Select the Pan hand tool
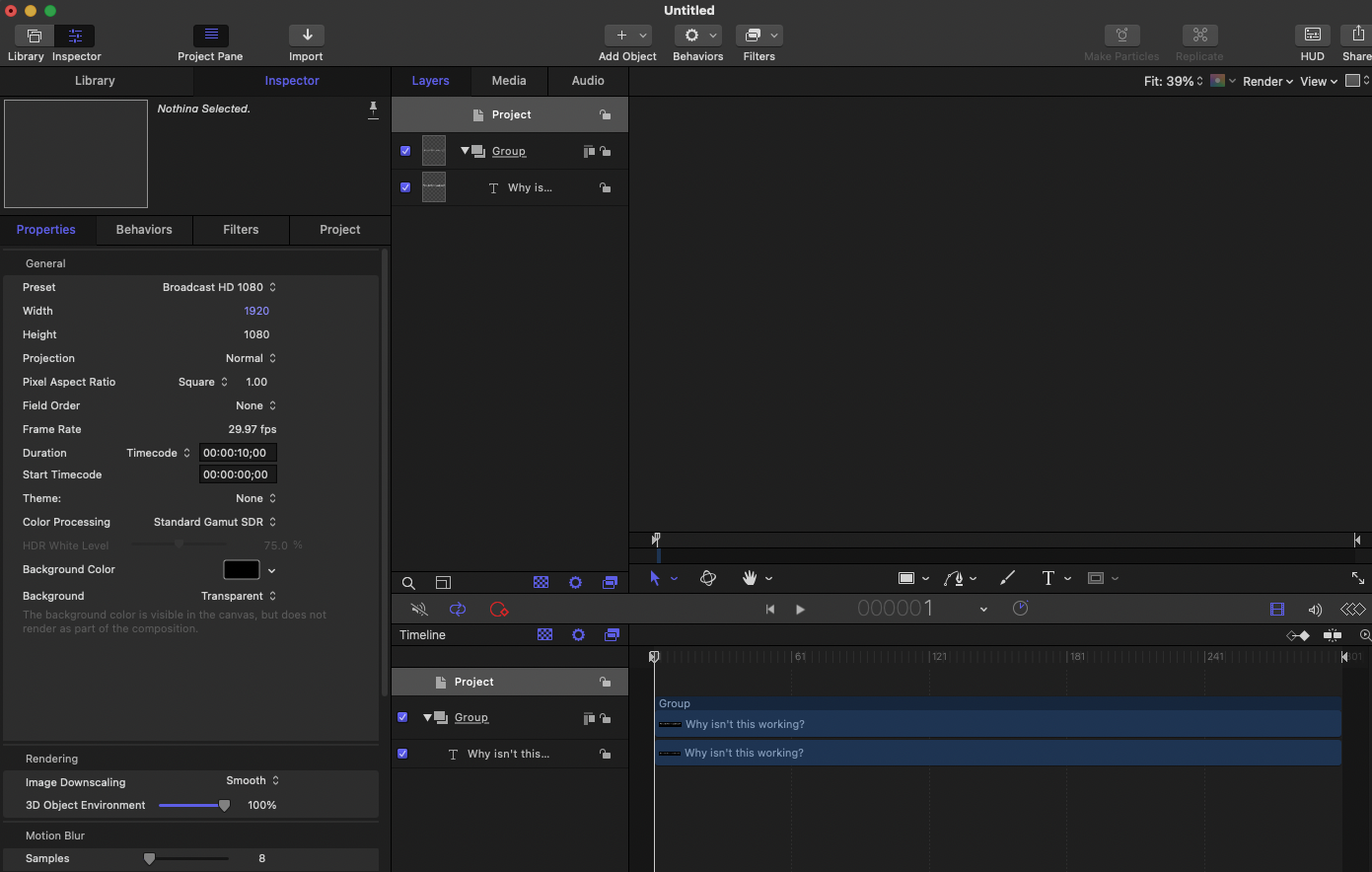 [x=750, y=579]
